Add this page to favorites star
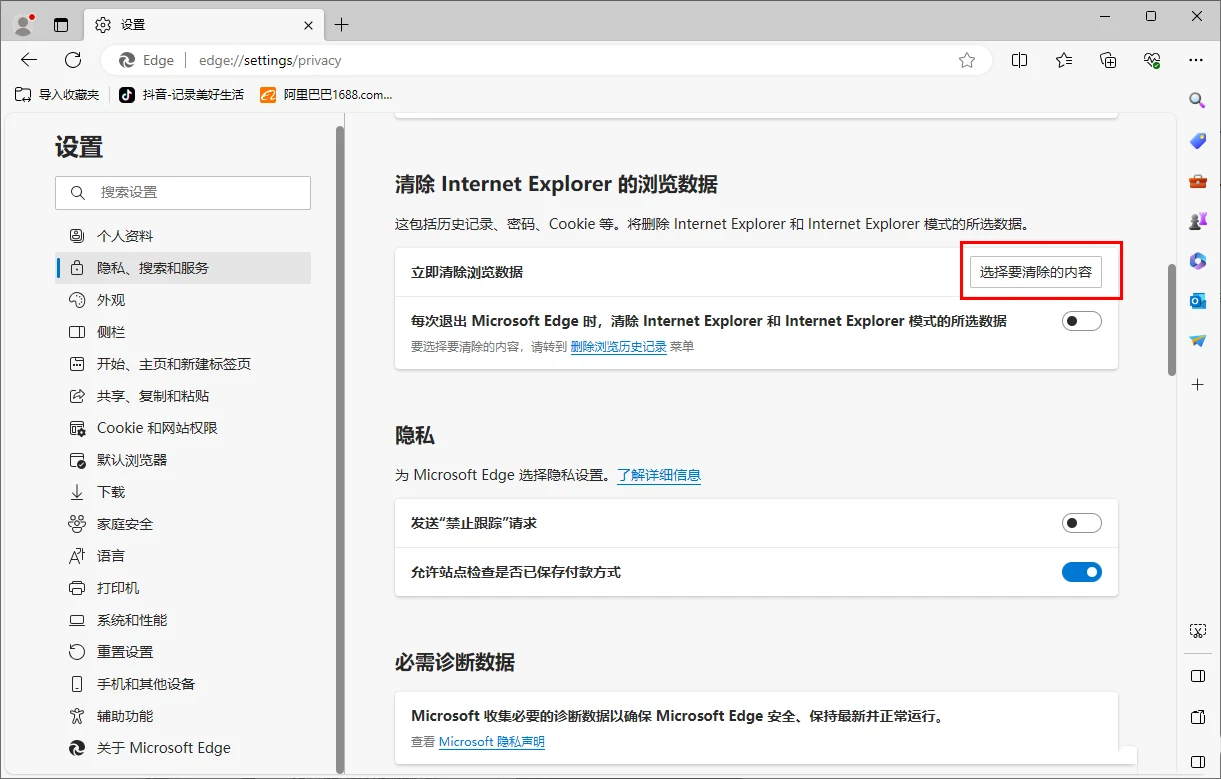This screenshot has height=779, width=1221. (967, 60)
